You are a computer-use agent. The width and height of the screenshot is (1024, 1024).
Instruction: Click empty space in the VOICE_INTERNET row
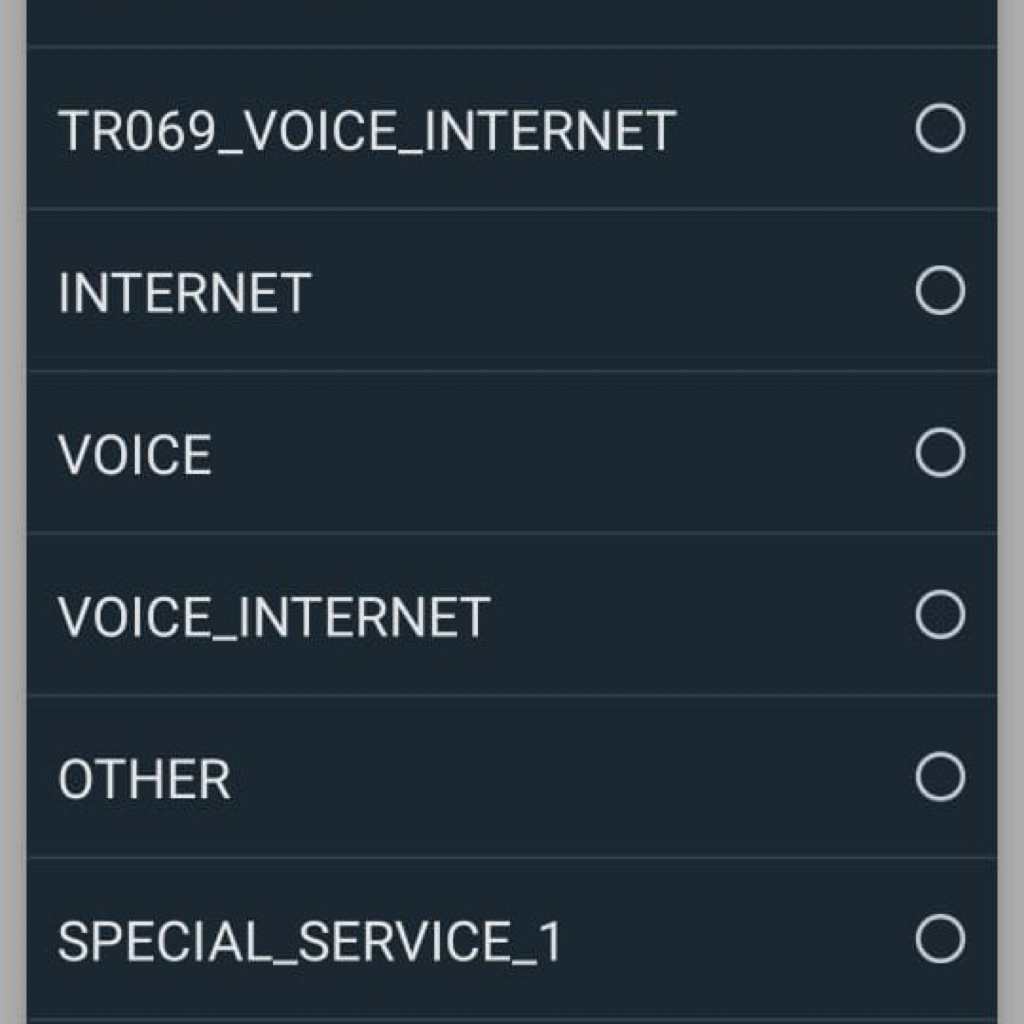(x=700, y=616)
